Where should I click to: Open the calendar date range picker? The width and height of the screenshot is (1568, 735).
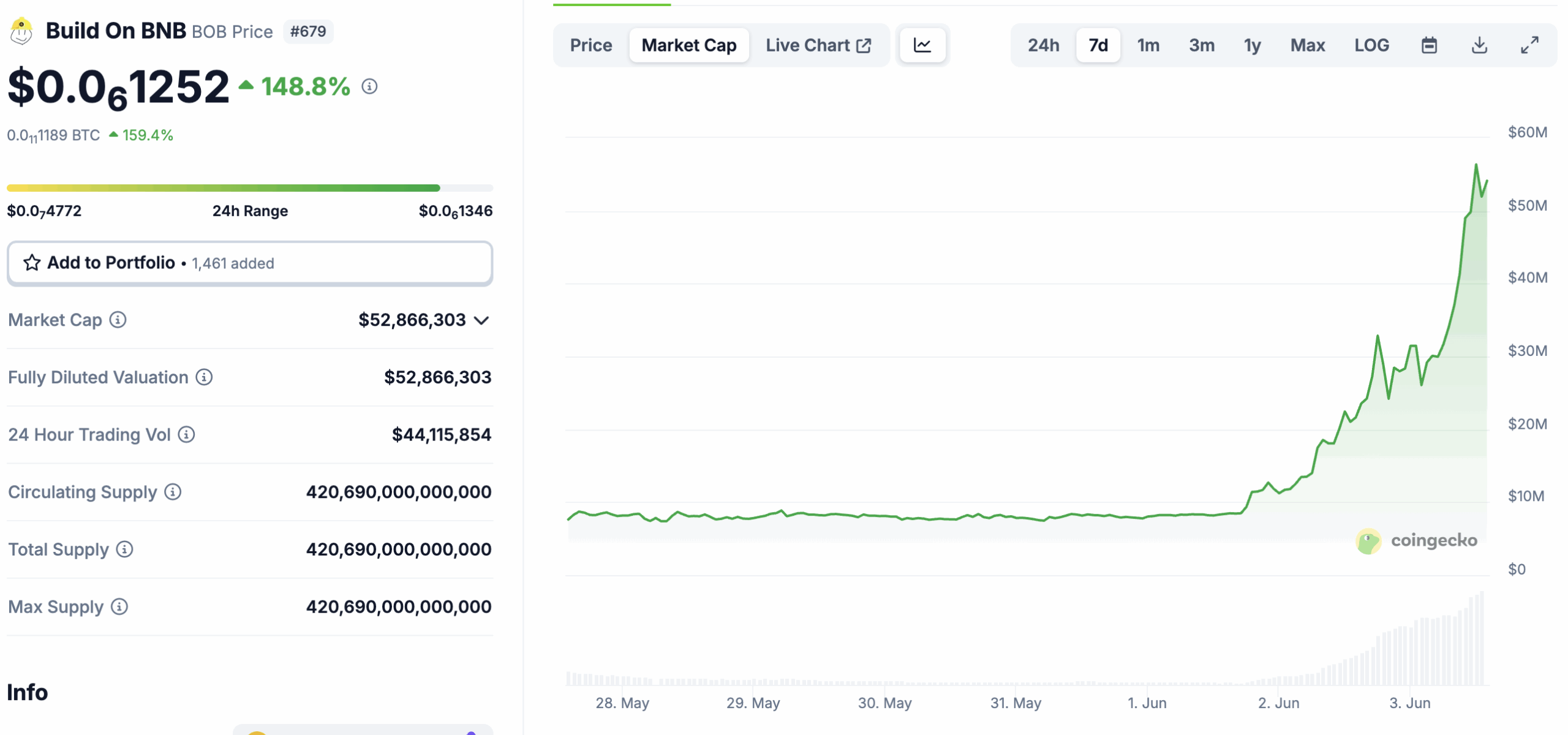[x=1429, y=45]
